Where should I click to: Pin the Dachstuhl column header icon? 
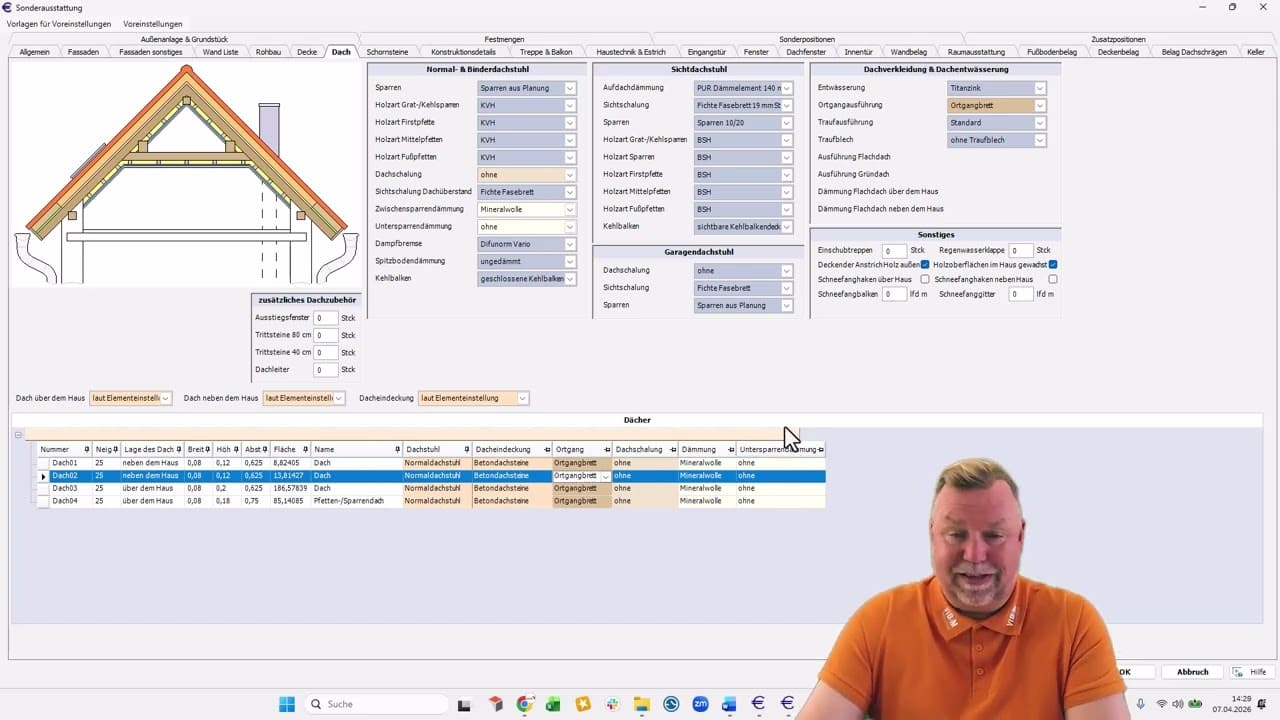(x=467, y=450)
